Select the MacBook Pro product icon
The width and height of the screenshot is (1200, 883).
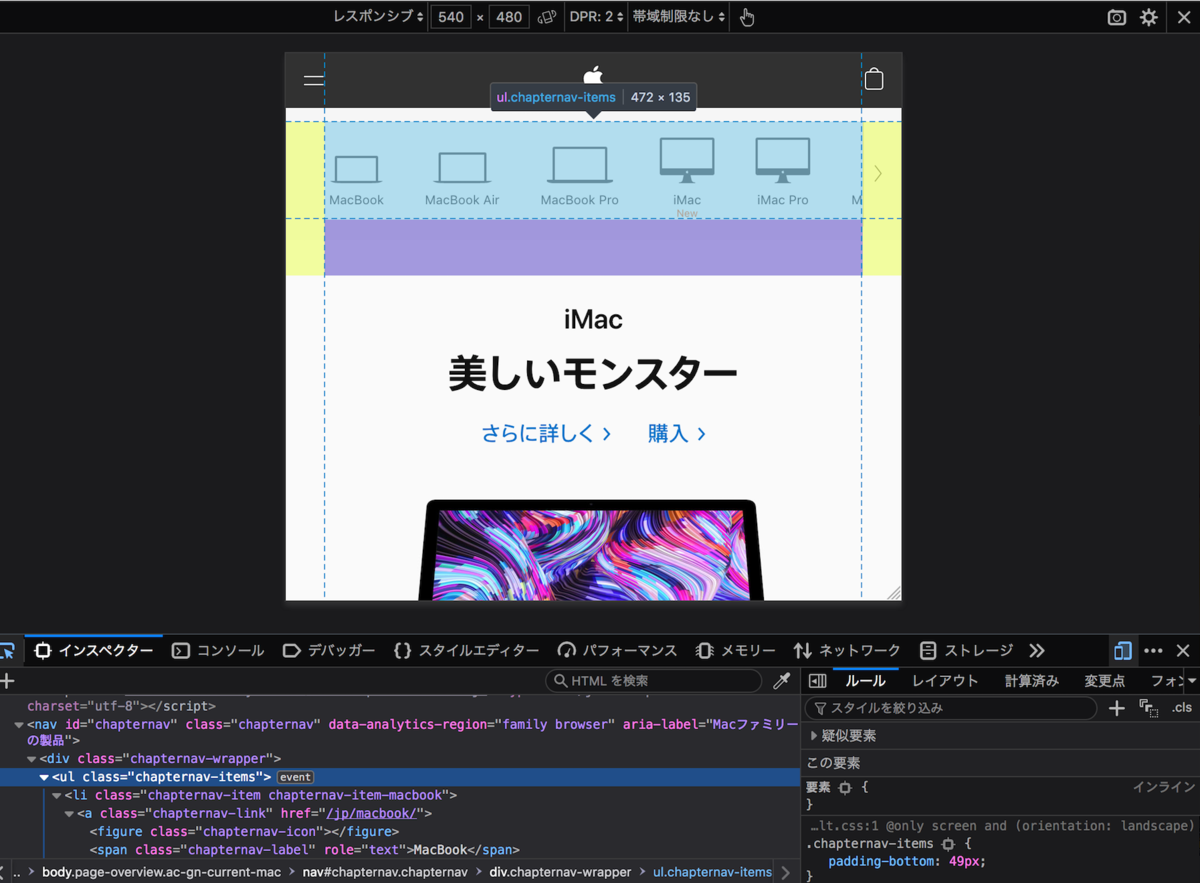(x=580, y=177)
